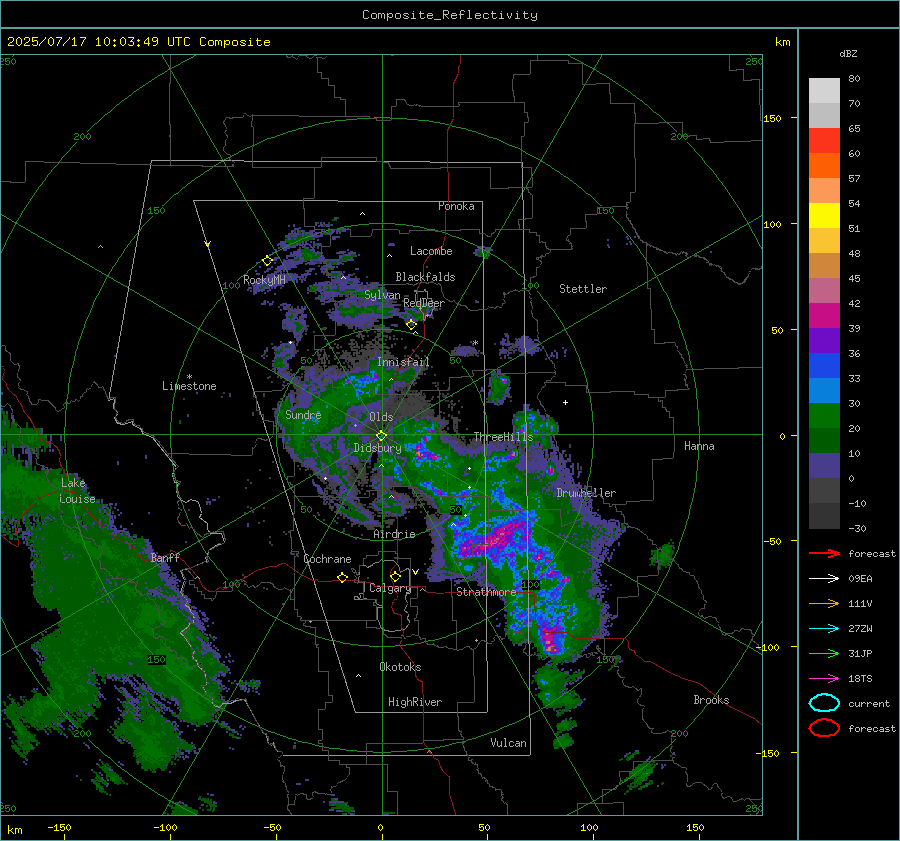Click the blue 33-36 dBZ swatch
Image resolution: width=900 pixels, height=841 pixels.
click(824, 366)
